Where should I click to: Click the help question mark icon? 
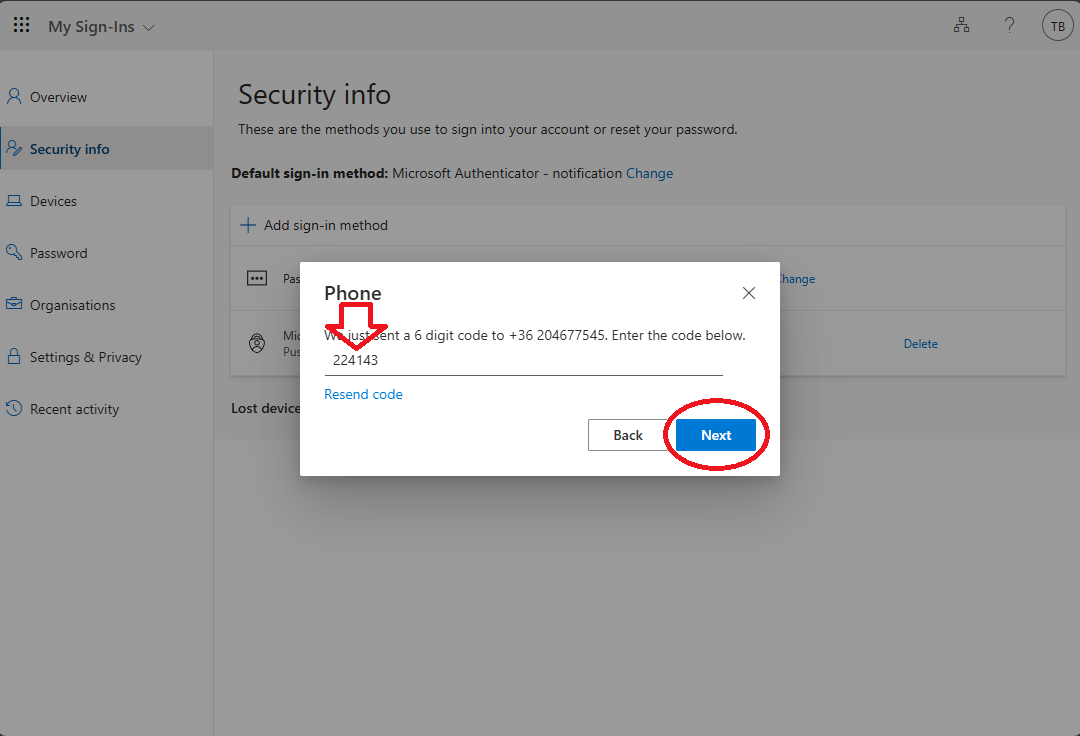click(1009, 26)
